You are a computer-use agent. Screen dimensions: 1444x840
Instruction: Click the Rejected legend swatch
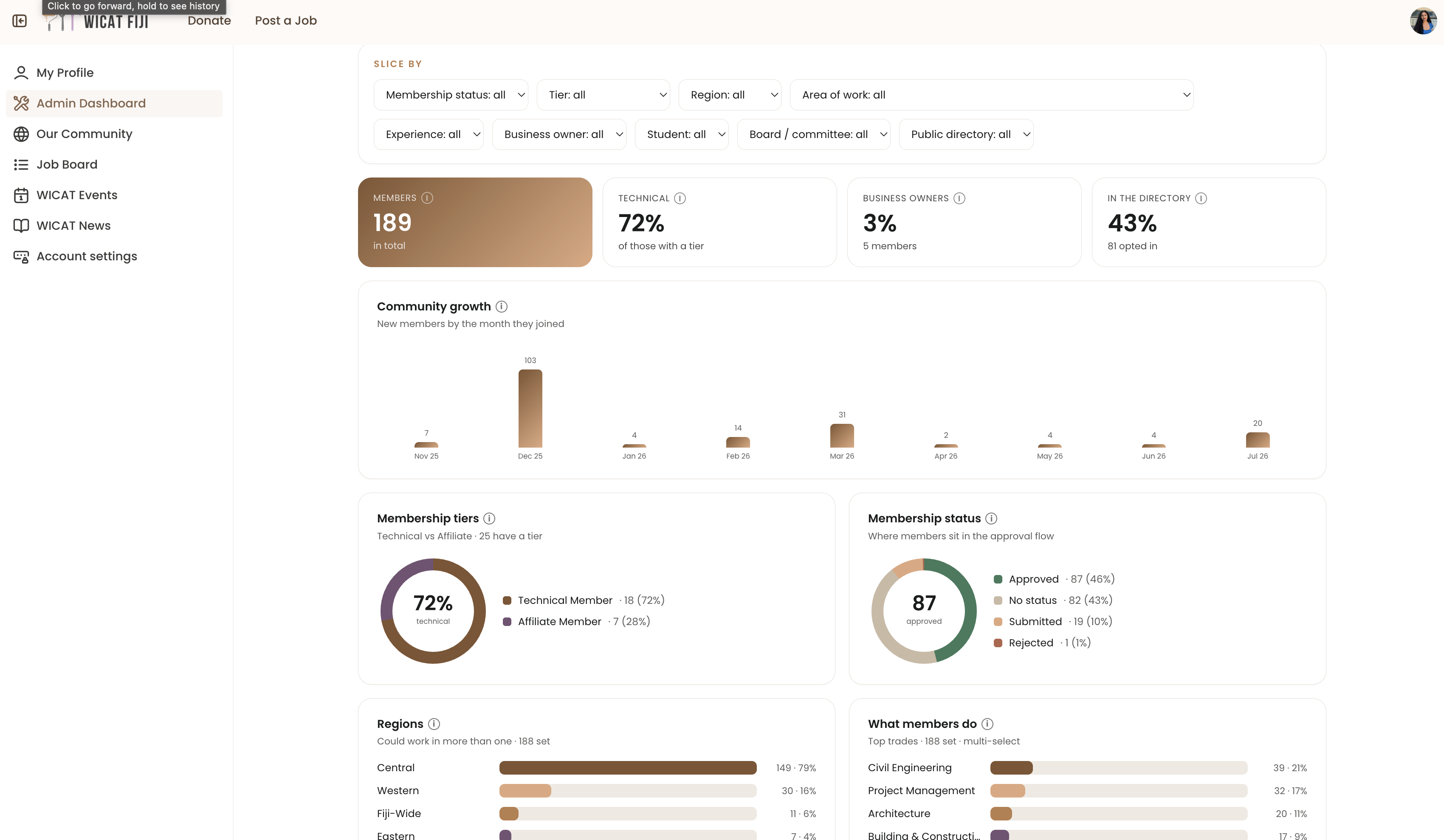[x=998, y=643]
